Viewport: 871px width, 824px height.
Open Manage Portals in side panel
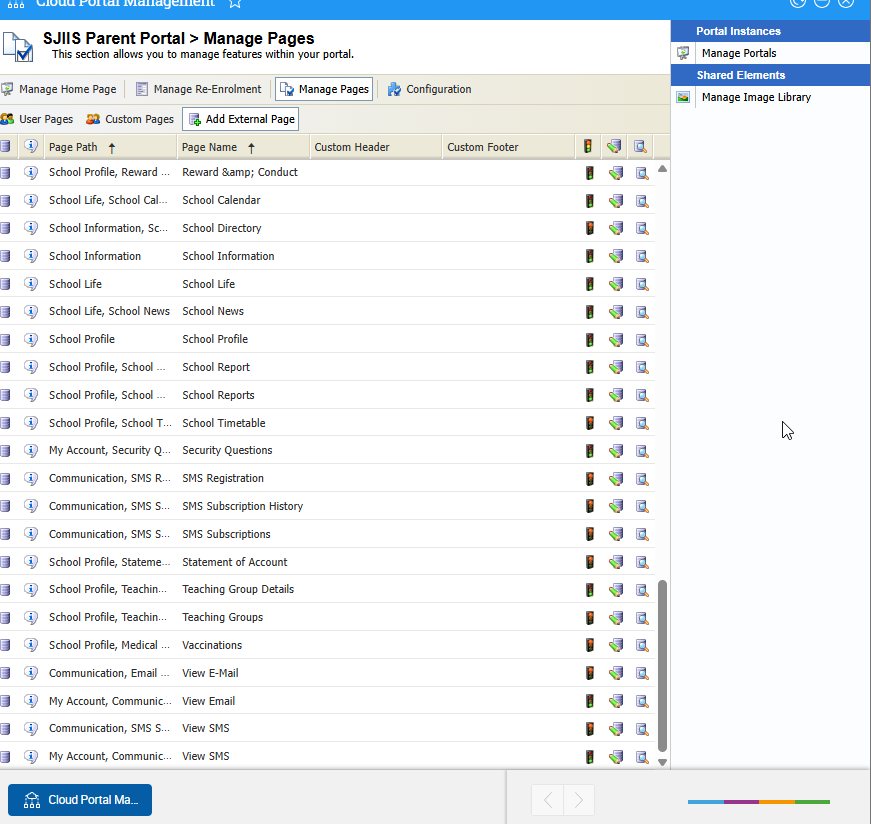738,53
